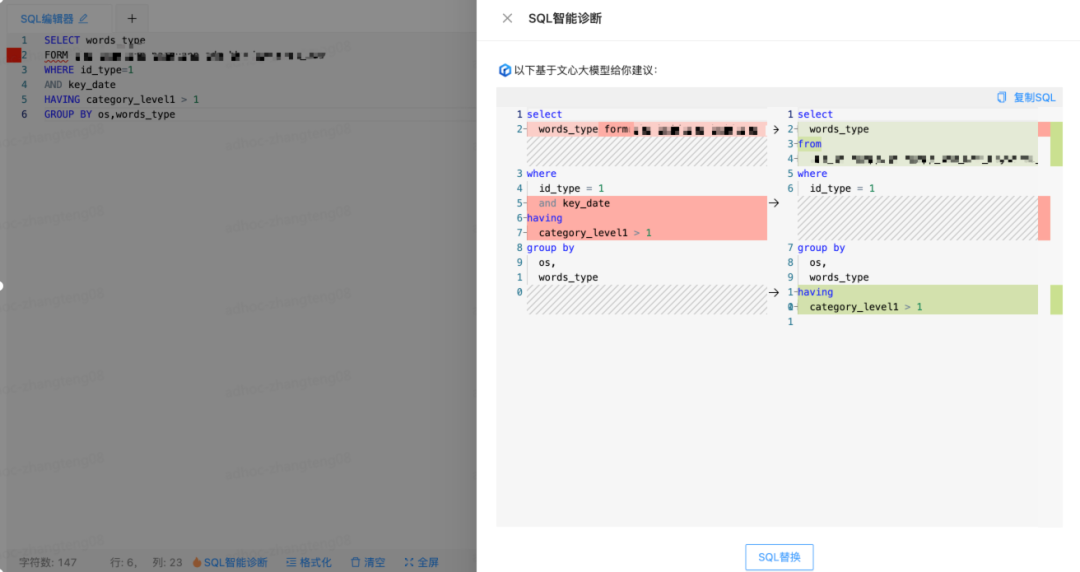Click the red error marker on line 2
The width and height of the screenshot is (1080, 572).
tap(13, 55)
